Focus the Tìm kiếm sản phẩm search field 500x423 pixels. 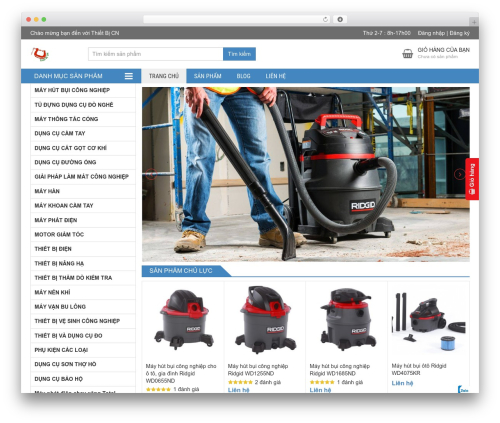click(x=156, y=54)
